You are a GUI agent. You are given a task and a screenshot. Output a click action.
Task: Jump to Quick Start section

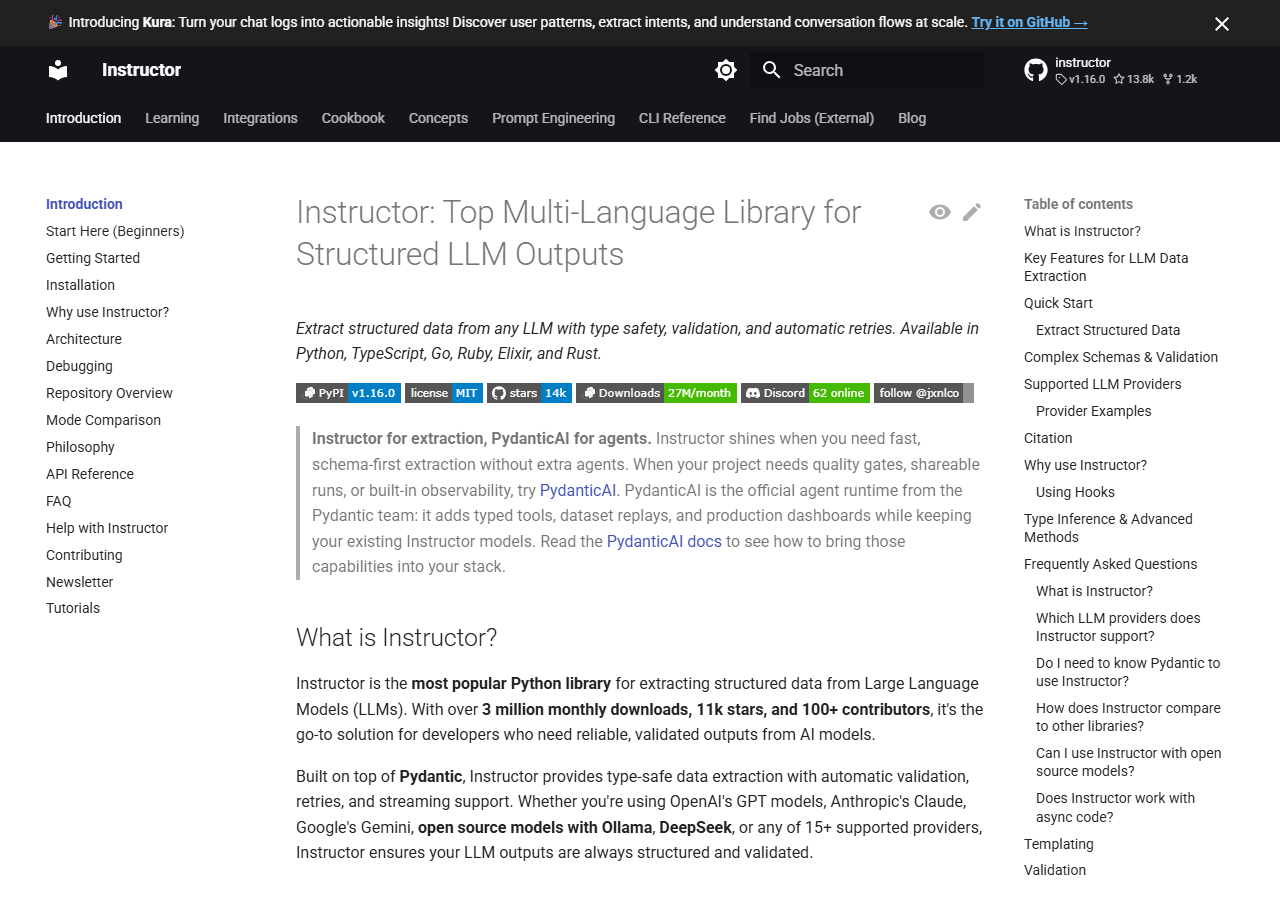coord(1058,303)
